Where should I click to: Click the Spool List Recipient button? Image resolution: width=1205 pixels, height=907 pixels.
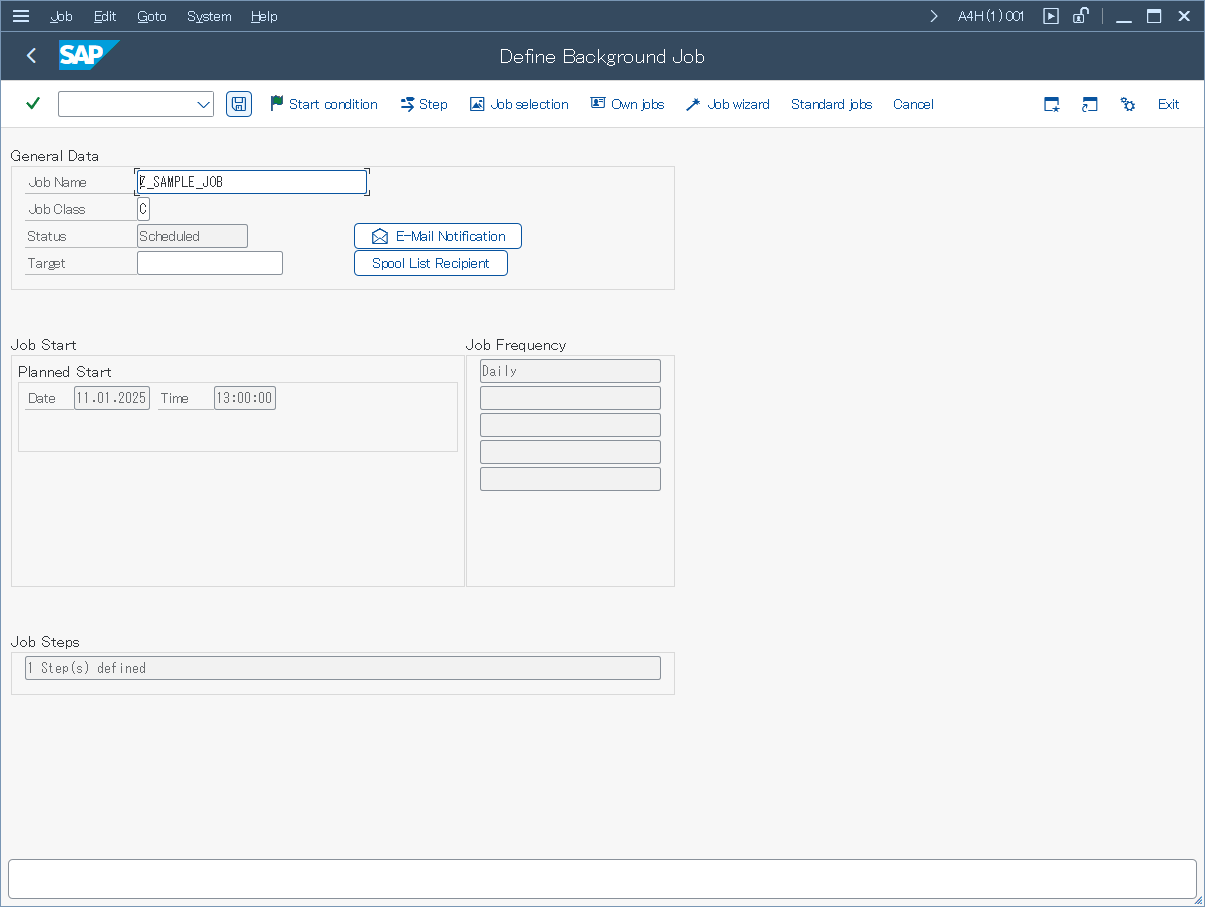(x=431, y=263)
